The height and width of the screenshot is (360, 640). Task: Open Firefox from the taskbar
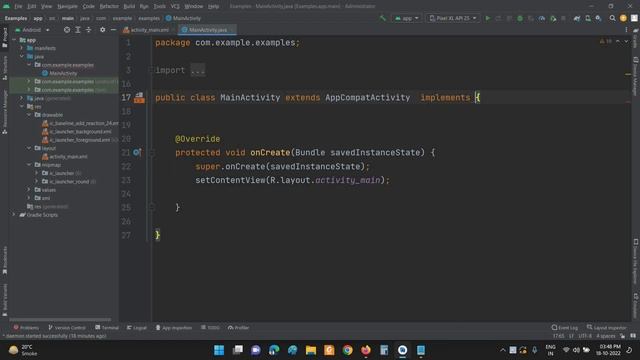[x=366, y=350]
